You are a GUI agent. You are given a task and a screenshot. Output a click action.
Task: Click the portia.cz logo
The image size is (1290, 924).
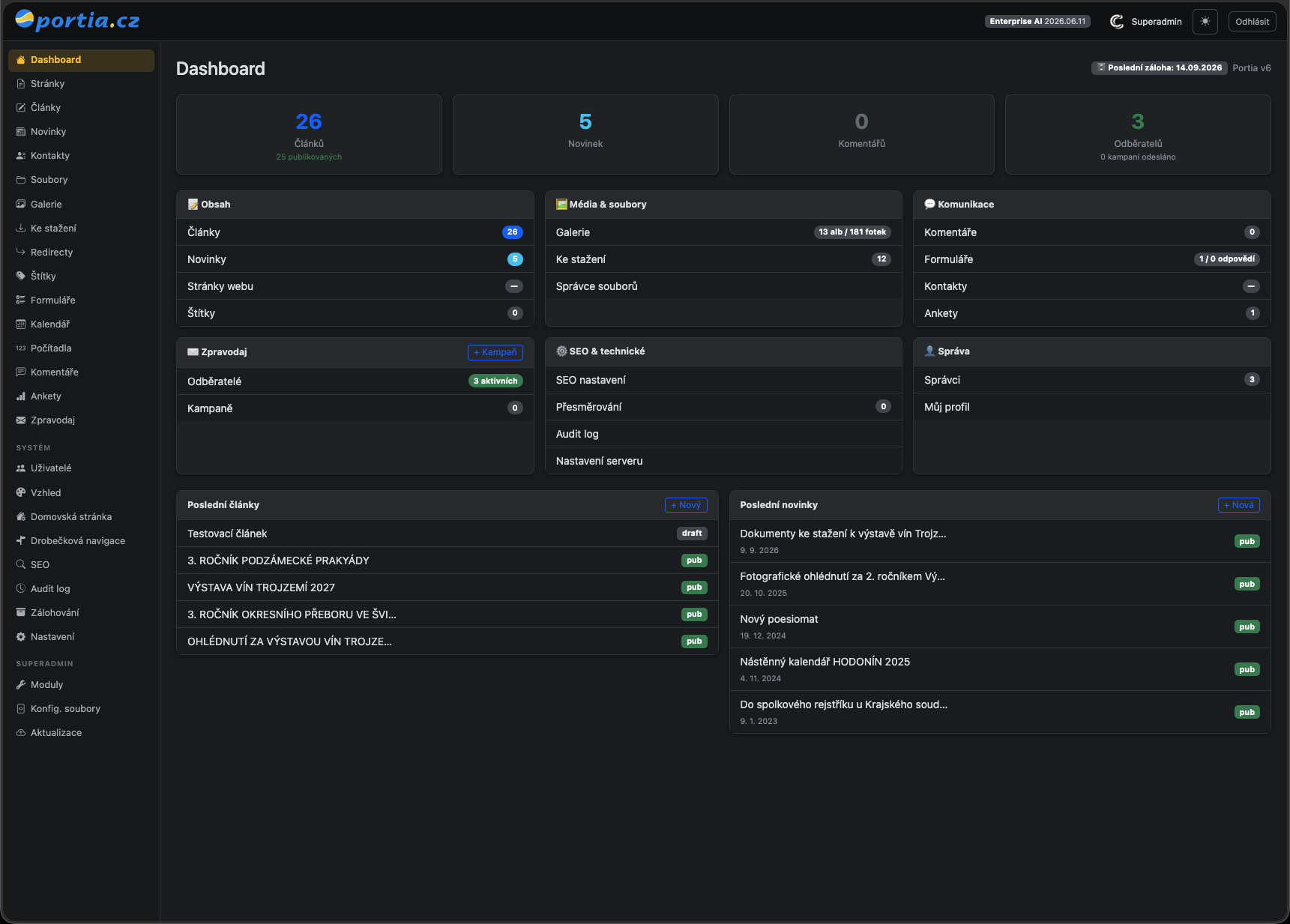point(77,20)
